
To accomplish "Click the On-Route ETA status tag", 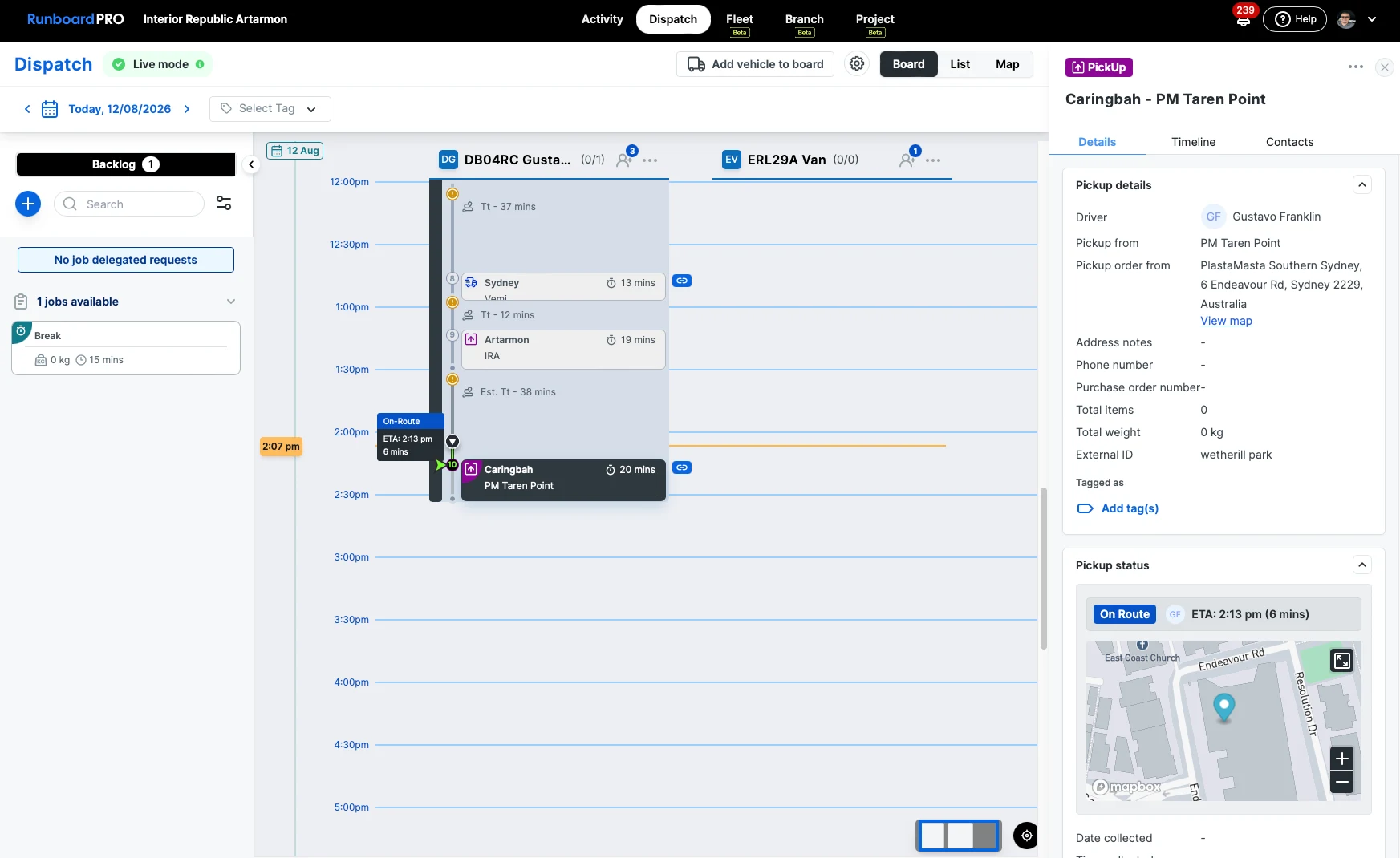I will click(x=410, y=437).
